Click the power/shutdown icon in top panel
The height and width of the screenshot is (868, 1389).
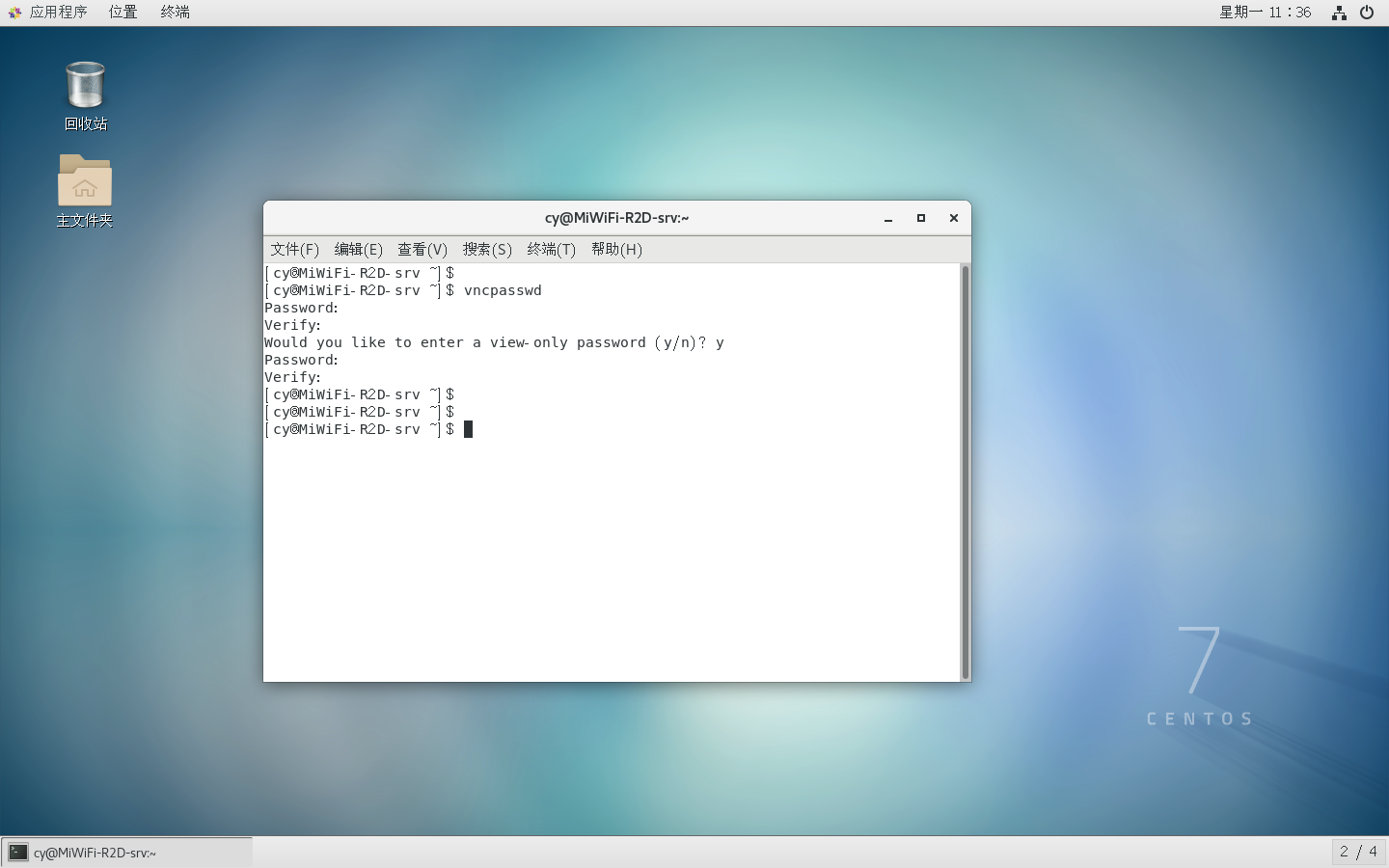(x=1367, y=13)
